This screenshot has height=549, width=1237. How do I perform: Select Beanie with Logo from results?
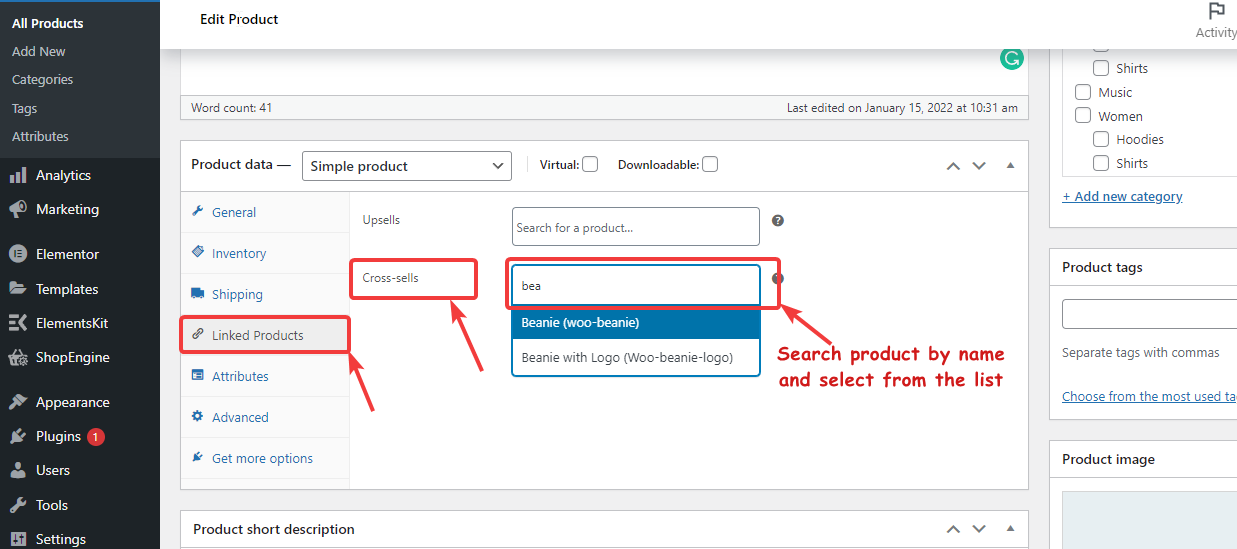627,357
